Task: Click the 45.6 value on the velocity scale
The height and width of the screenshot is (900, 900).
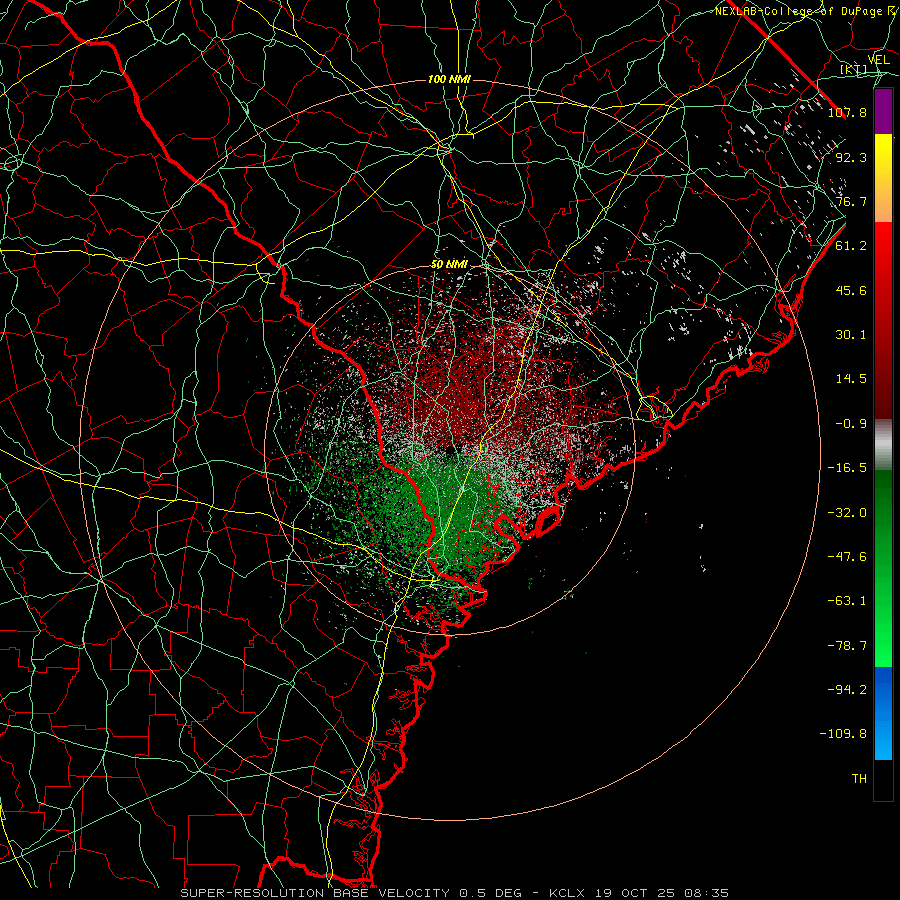Action: (851, 290)
